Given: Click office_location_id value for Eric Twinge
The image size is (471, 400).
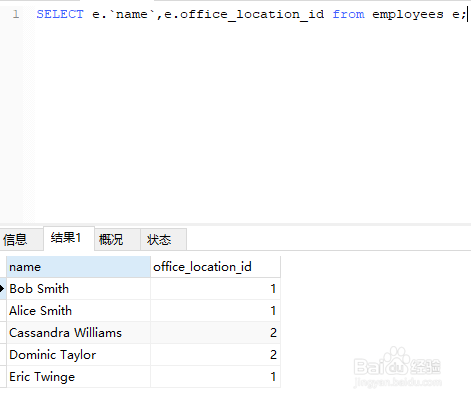Looking at the screenshot, I should click(215, 377).
